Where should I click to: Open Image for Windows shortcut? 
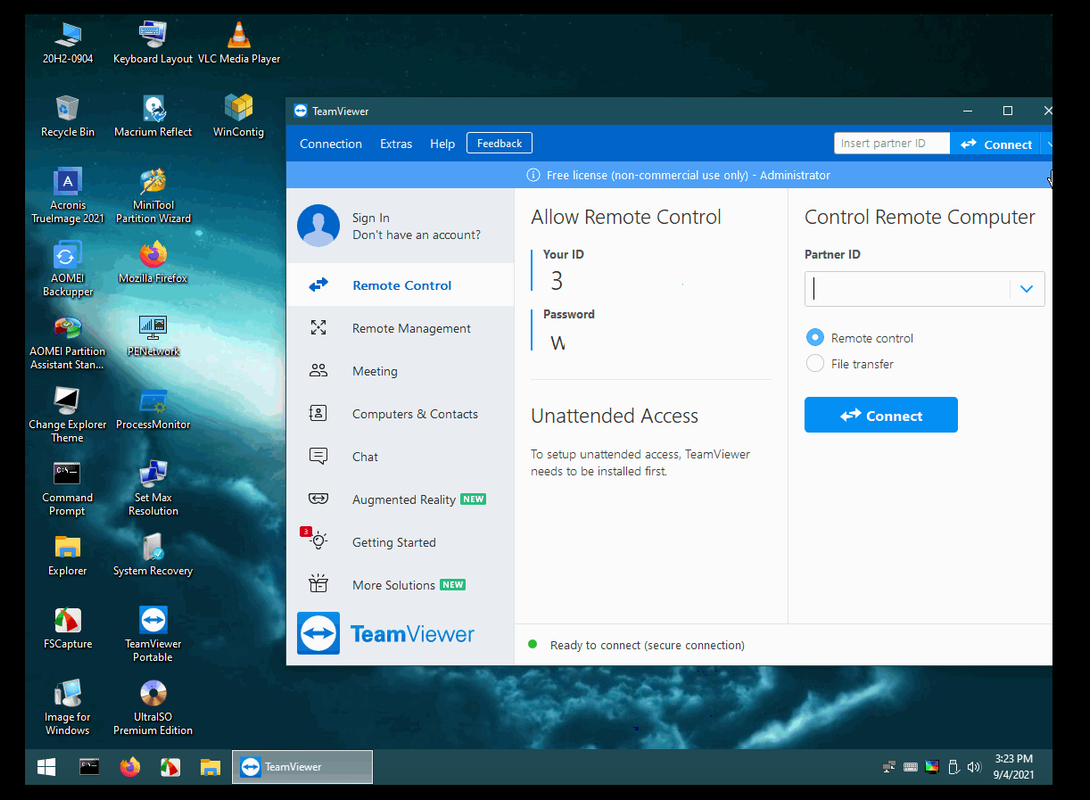[x=67, y=708]
